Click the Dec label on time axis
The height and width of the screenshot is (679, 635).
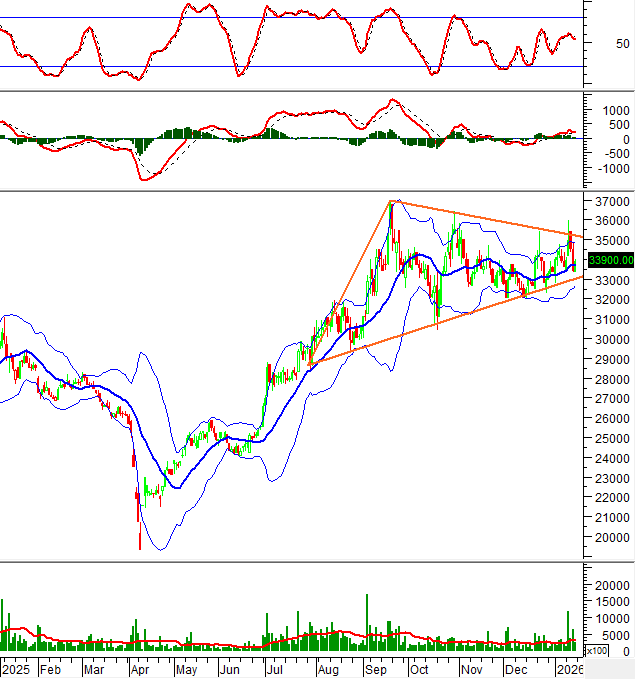click(517, 667)
